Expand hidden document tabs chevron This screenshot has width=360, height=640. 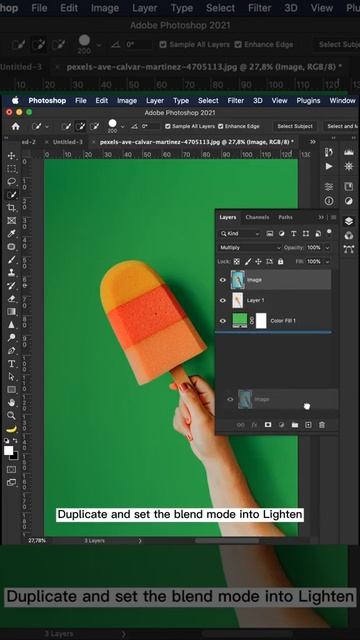[x=313, y=142]
